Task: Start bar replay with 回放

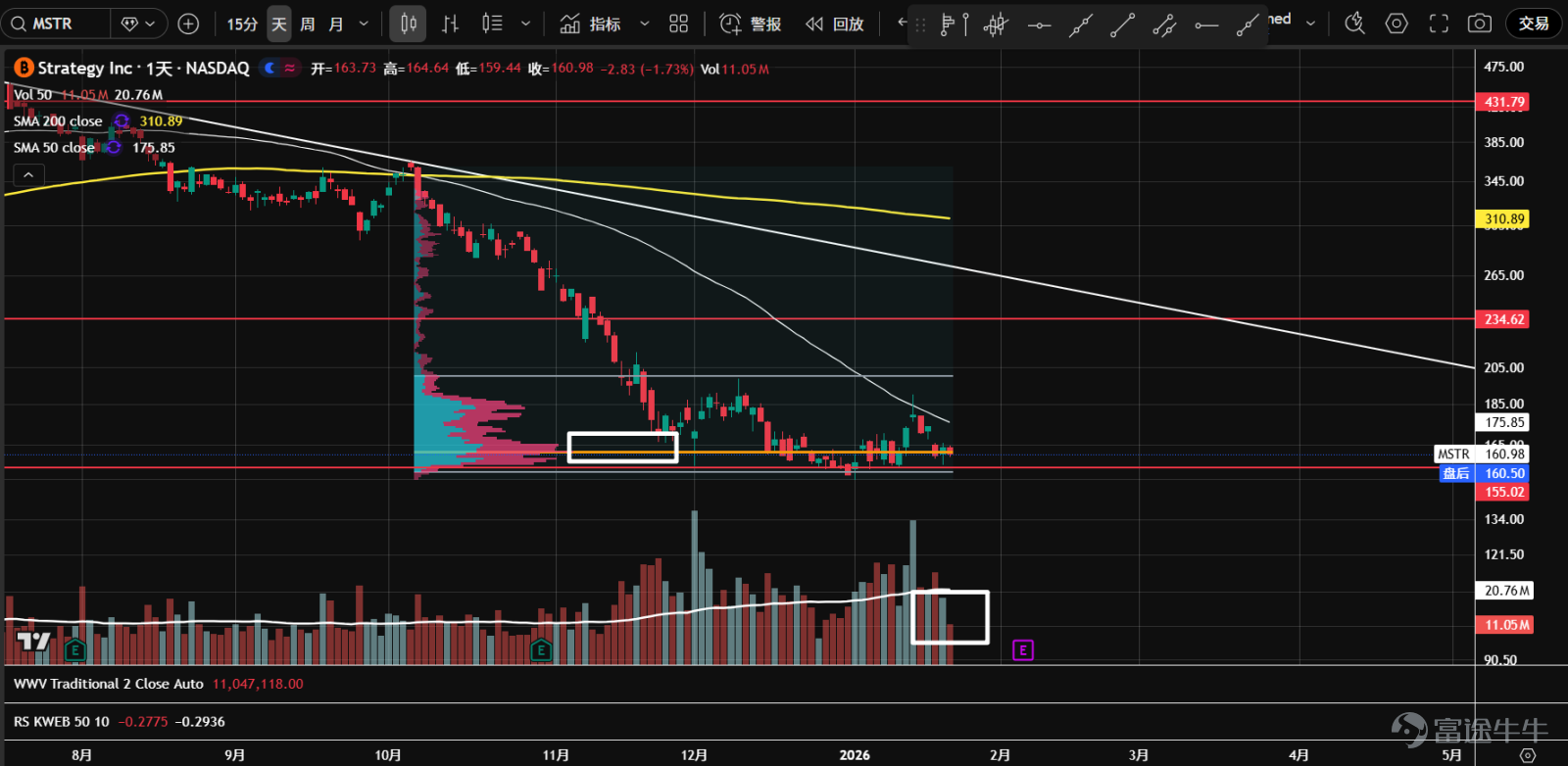Action: 835,24
